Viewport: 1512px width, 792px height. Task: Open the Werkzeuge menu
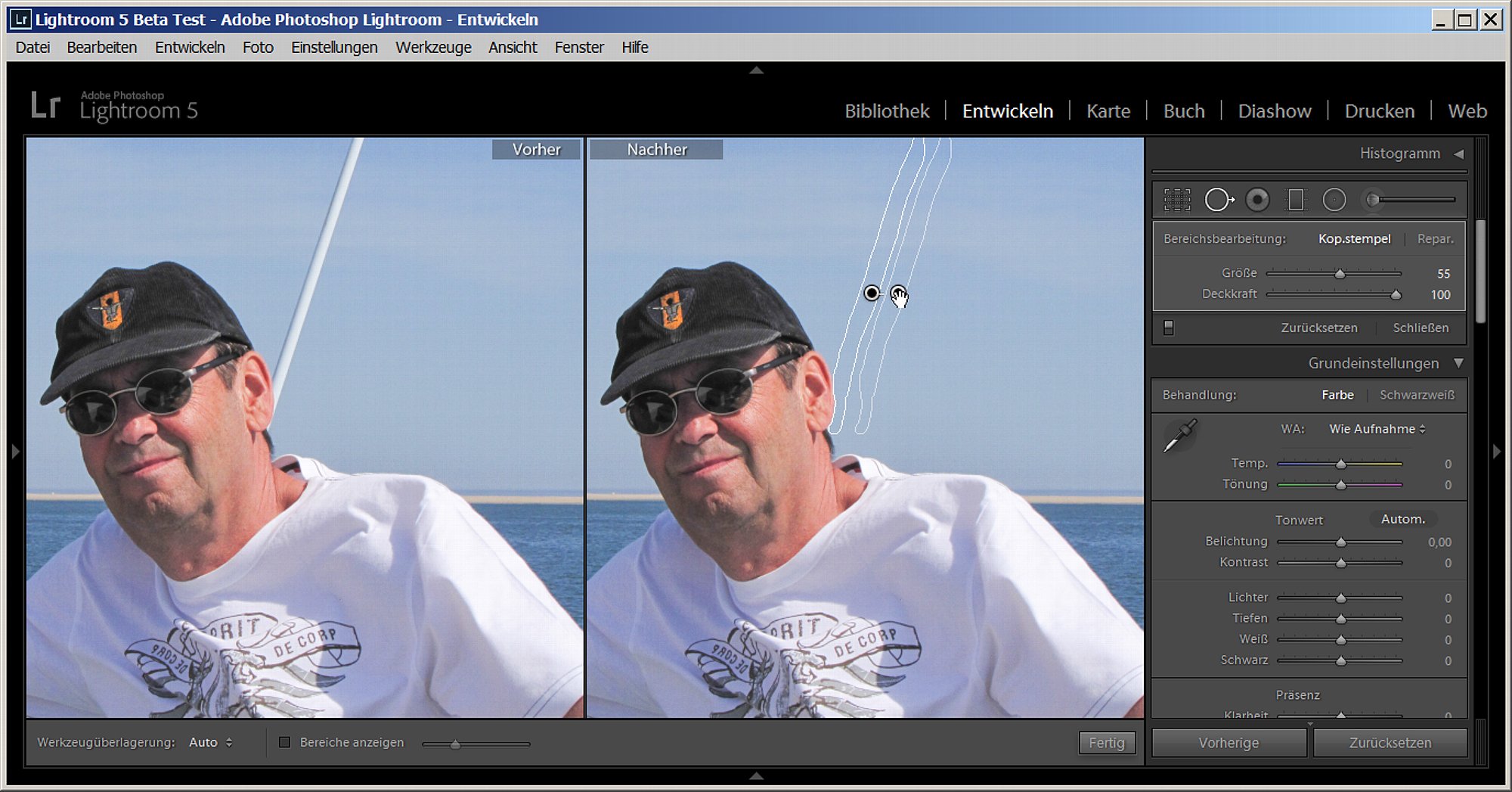point(433,48)
